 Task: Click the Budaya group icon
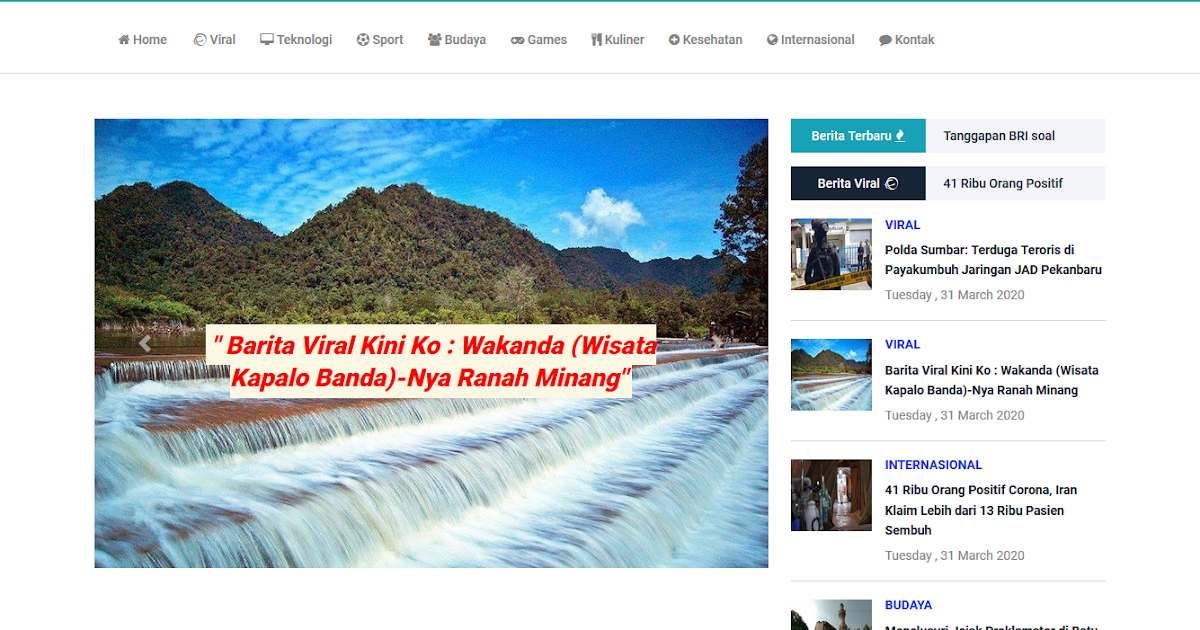[x=432, y=39]
